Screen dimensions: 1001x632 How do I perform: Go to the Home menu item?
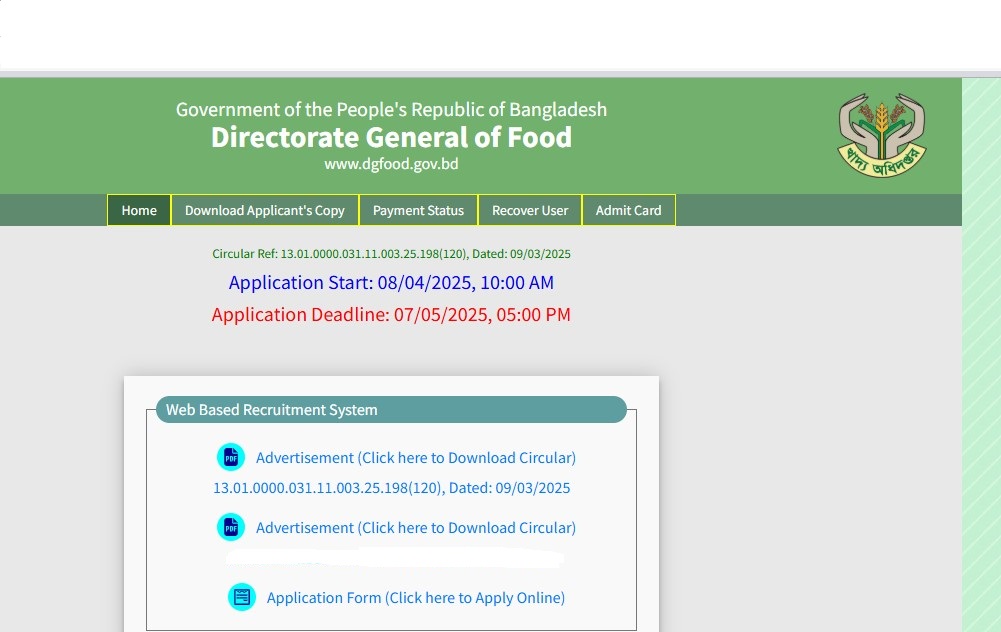click(x=139, y=210)
